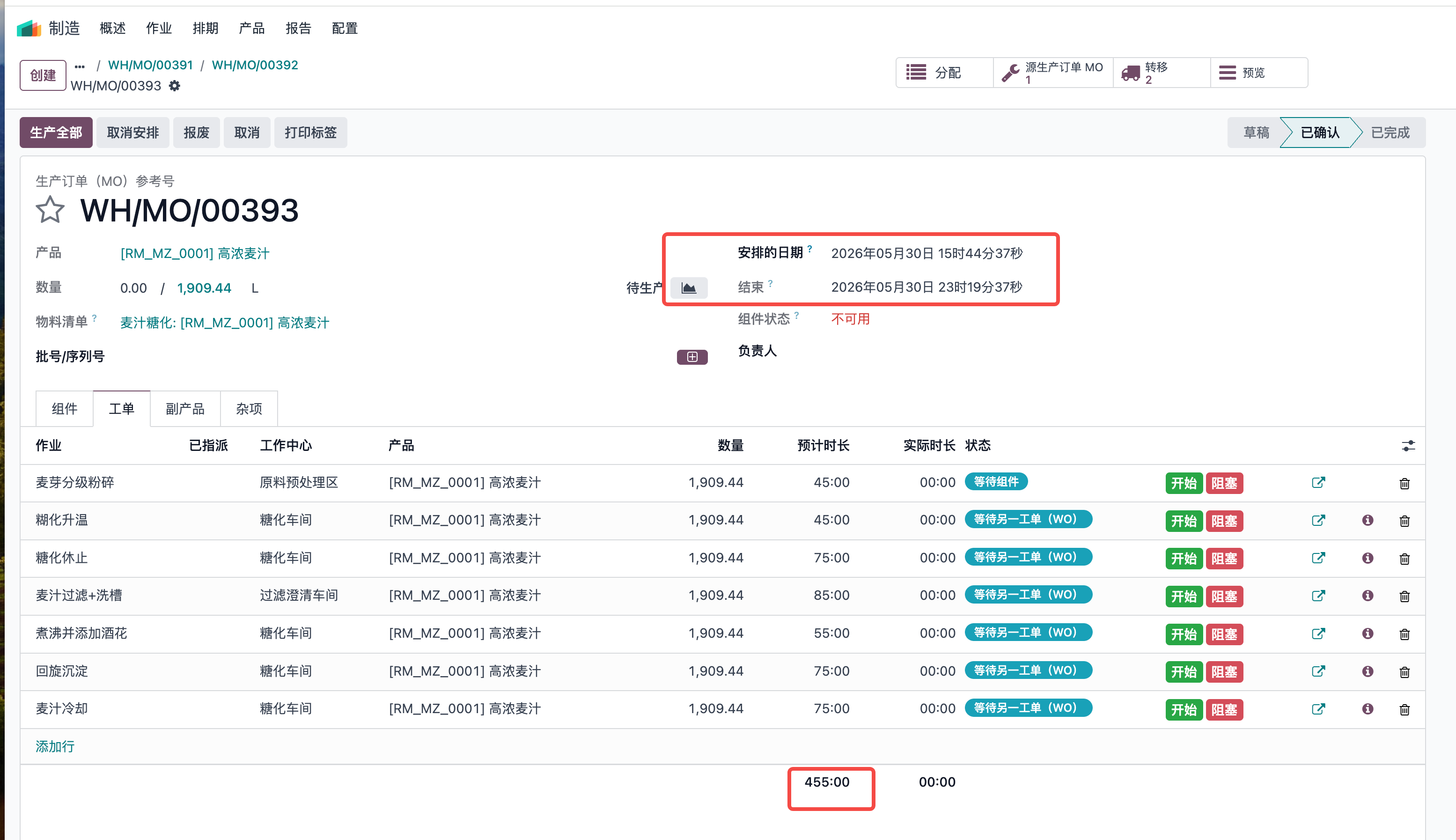This screenshot has width=1456, height=840.
Task: Open the 报告 menu
Action: [x=298, y=28]
